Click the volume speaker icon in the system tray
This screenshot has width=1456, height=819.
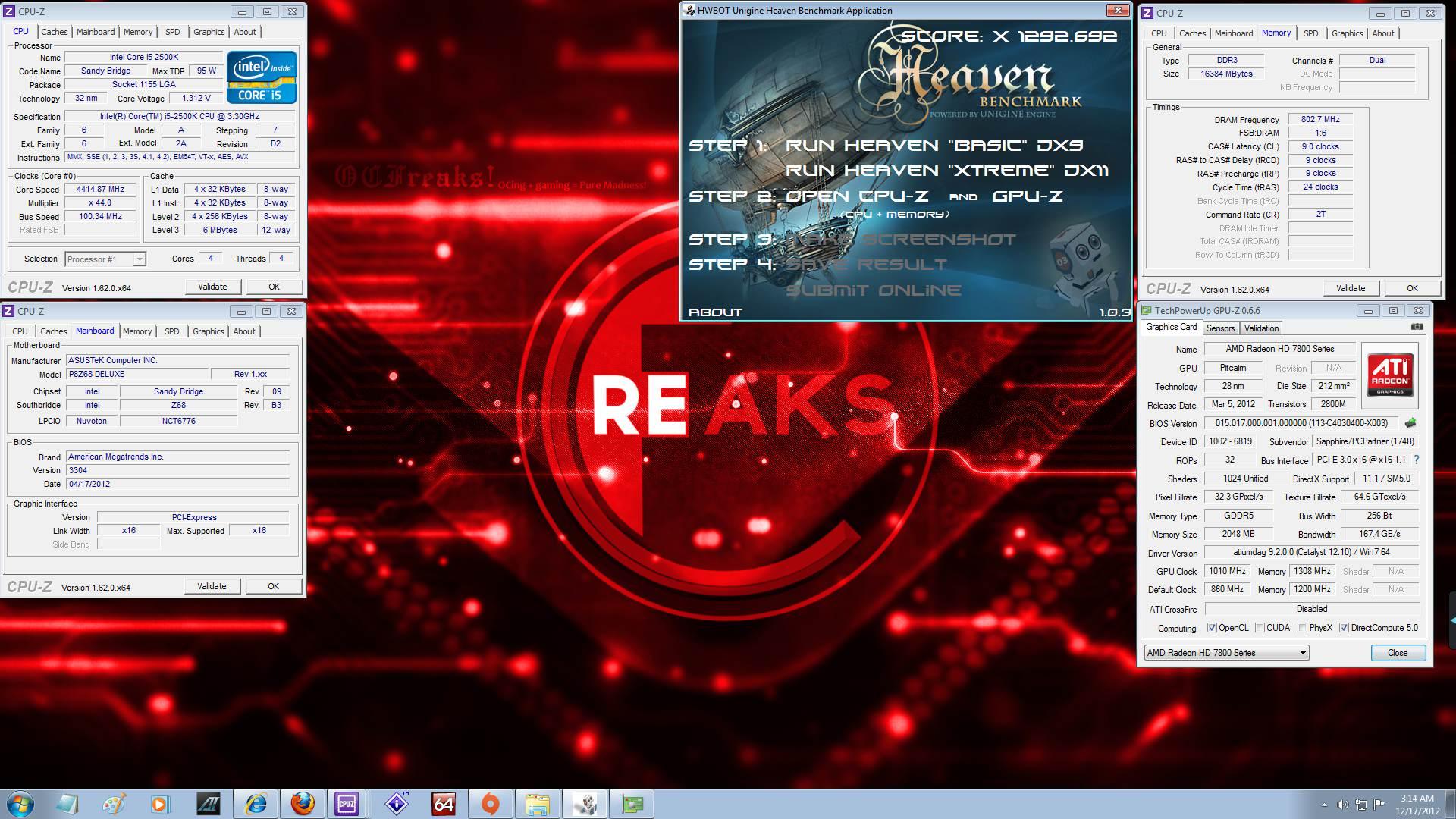click(x=1342, y=805)
